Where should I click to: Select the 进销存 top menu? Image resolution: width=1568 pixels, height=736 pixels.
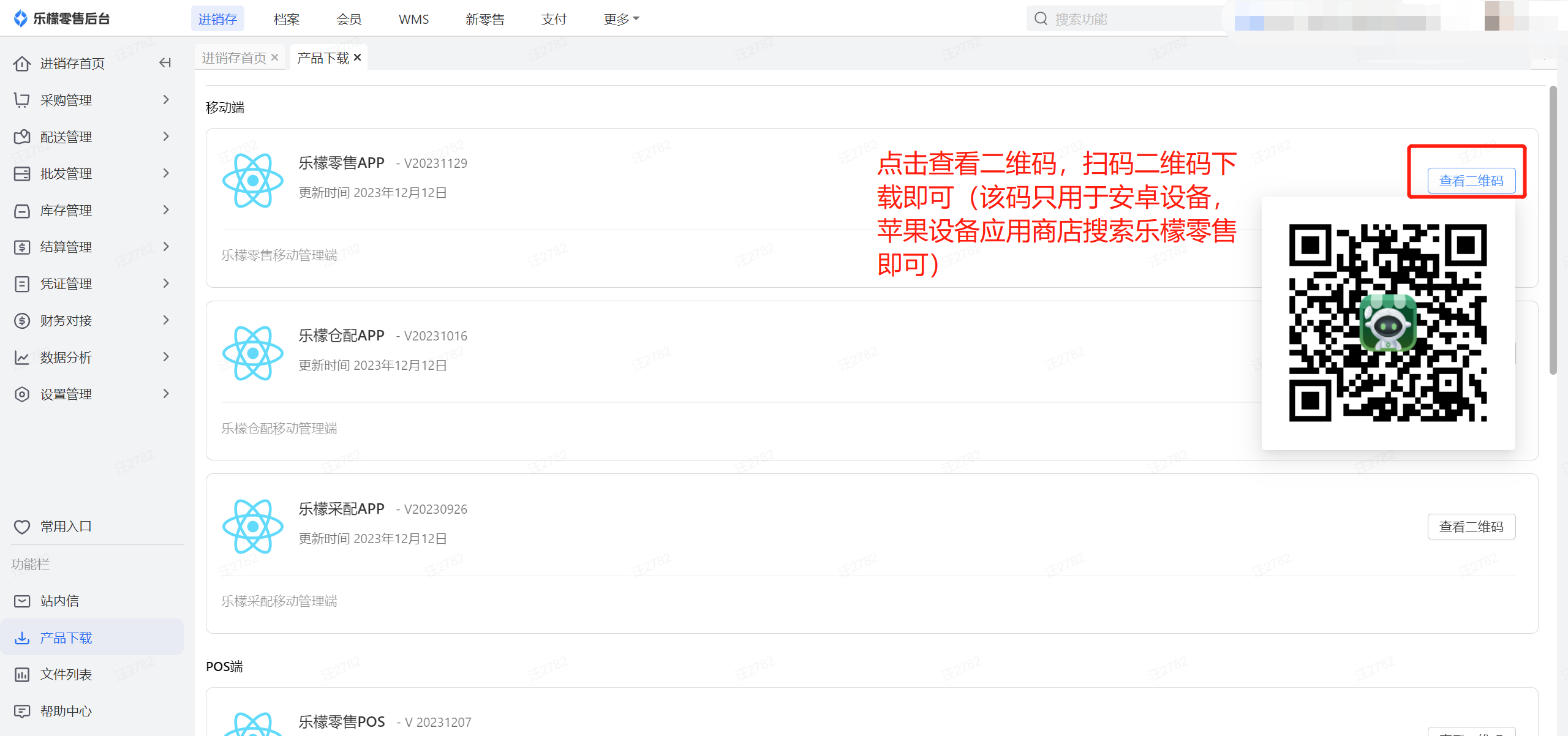pos(217,19)
